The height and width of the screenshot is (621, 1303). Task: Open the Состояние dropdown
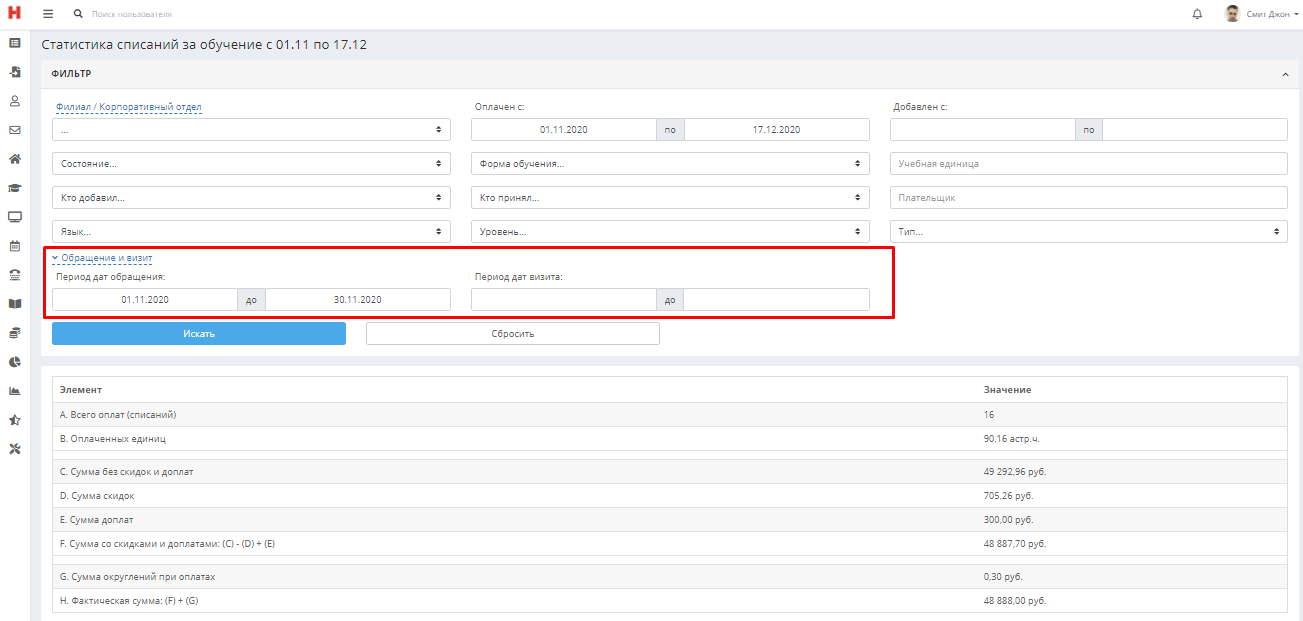(x=251, y=163)
